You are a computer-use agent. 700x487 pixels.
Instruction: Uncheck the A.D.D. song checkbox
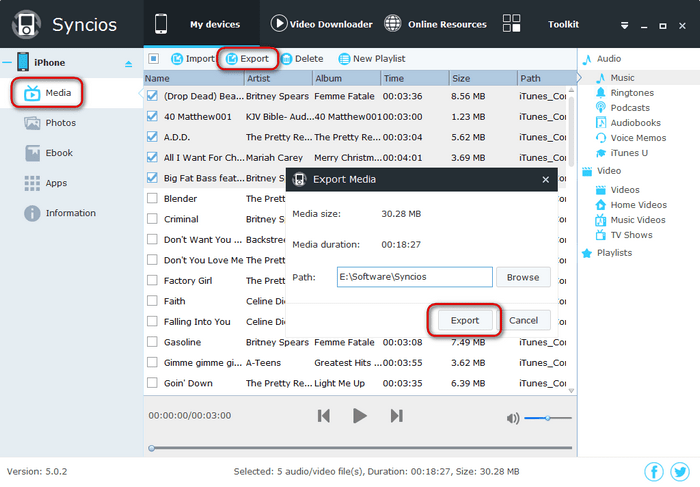pyautogui.click(x=152, y=137)
